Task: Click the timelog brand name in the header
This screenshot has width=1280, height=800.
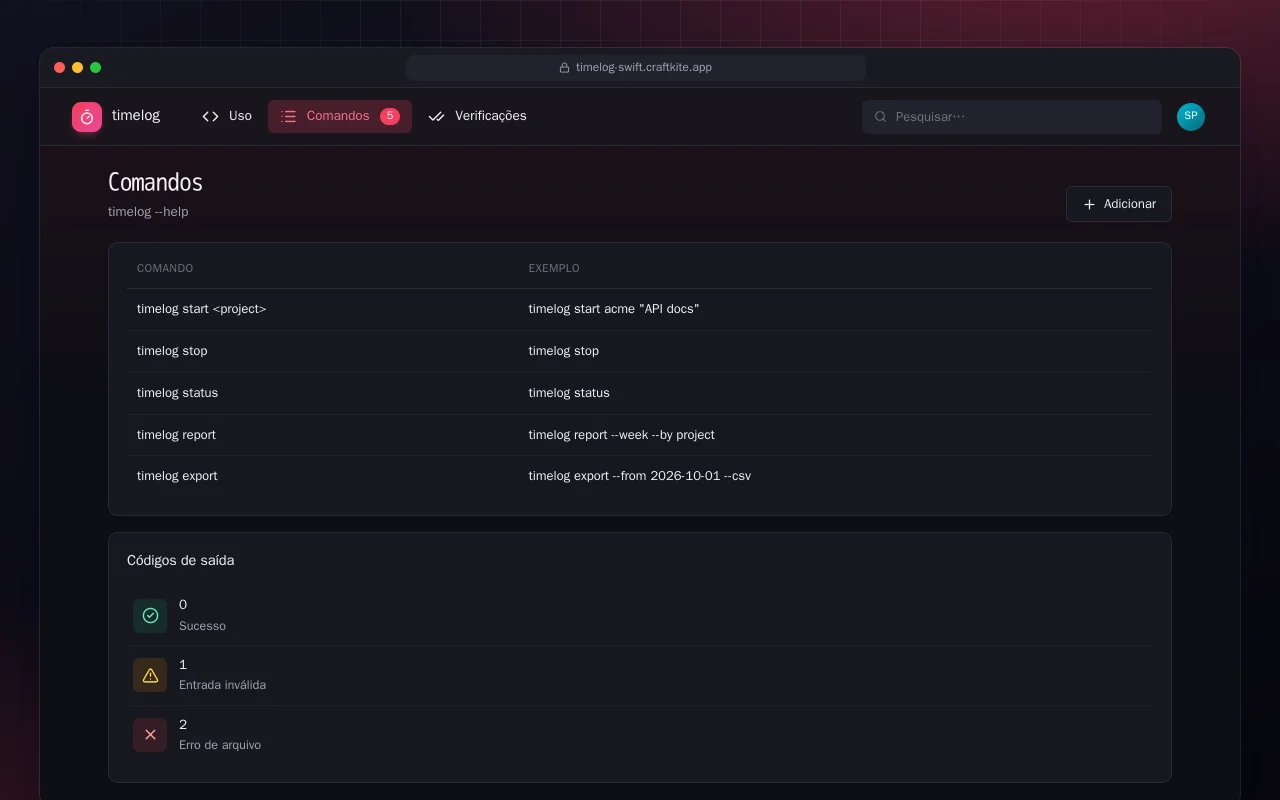Action: [136, 116]
